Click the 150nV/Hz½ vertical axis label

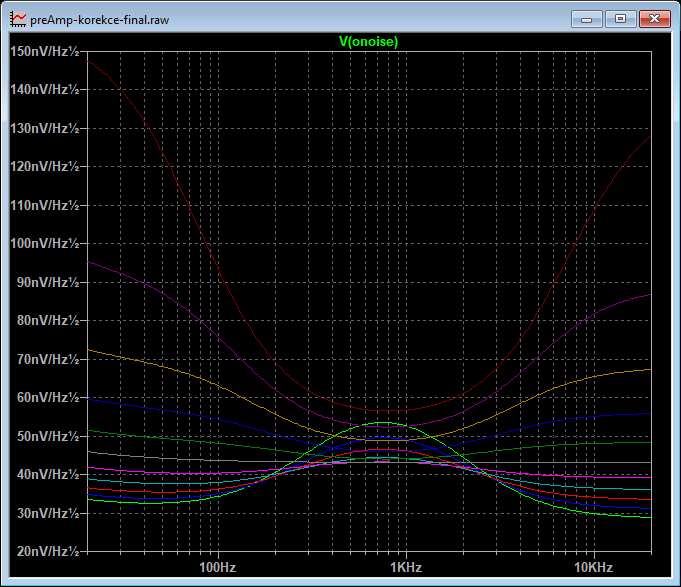[x=45, y=51]
